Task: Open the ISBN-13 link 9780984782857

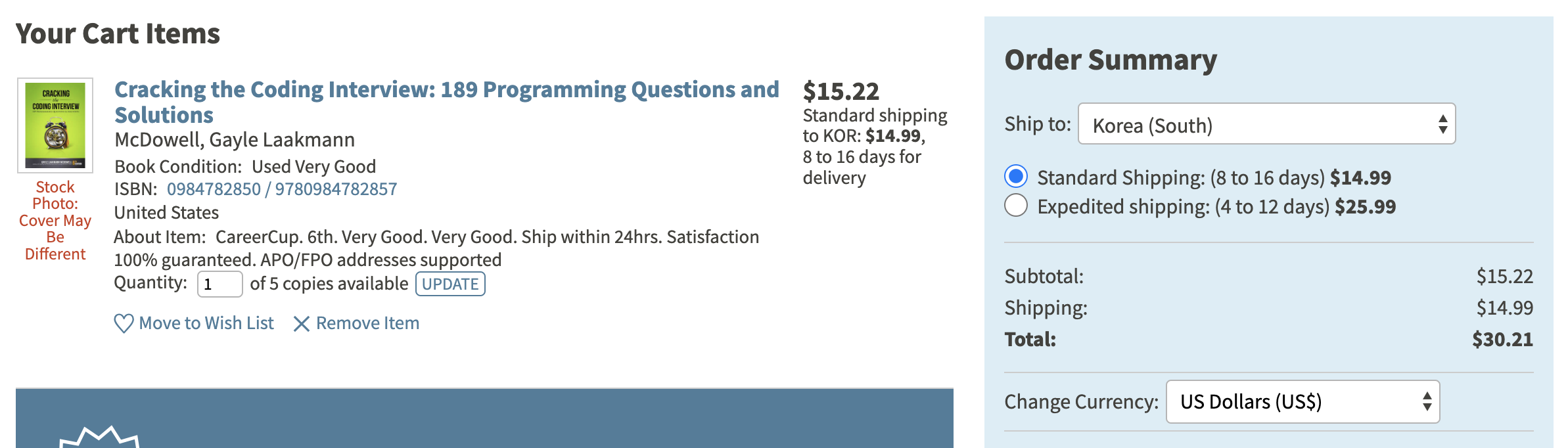Action: point(336,189)
